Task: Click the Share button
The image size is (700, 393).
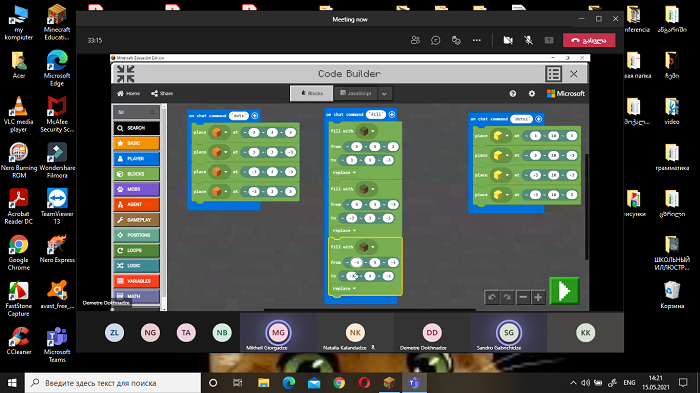Action: coord(162,93)
